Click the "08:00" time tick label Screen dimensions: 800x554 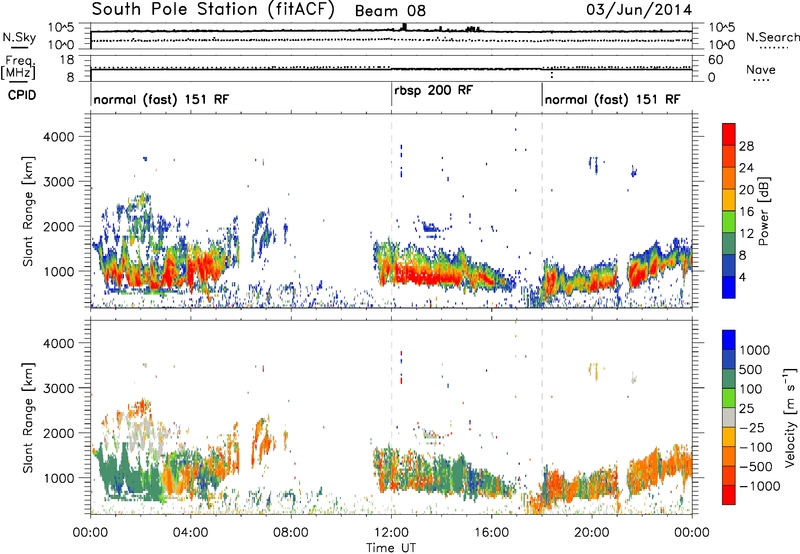pos(291,533)
